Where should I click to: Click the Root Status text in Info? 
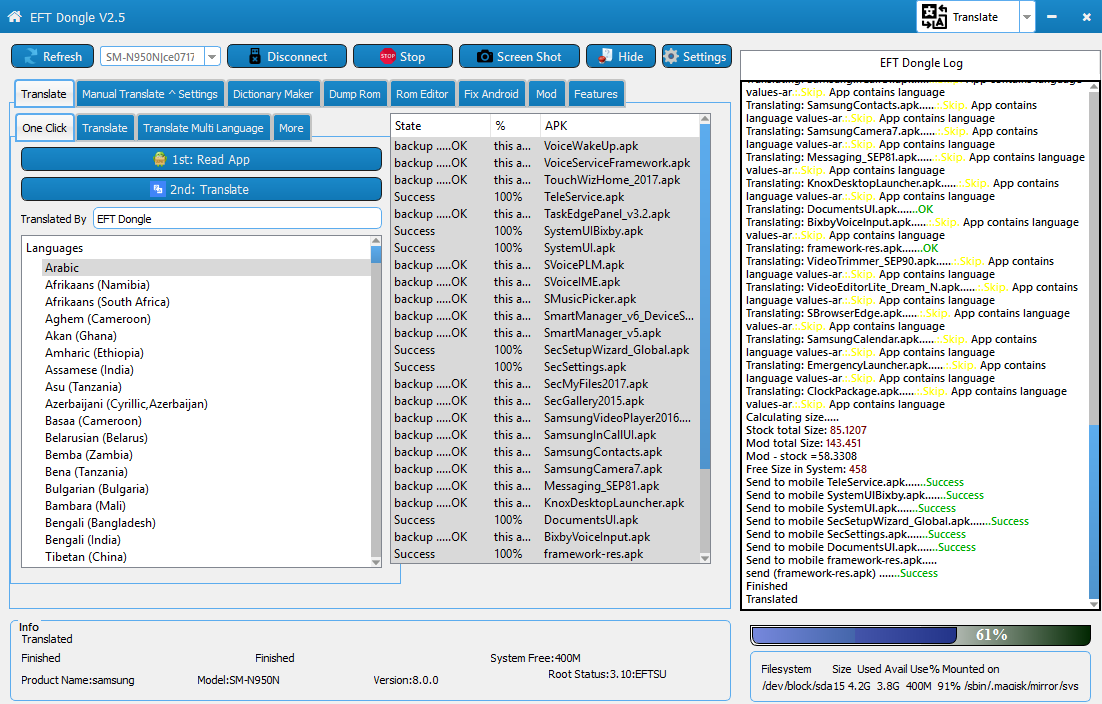(x=607, y=674)
